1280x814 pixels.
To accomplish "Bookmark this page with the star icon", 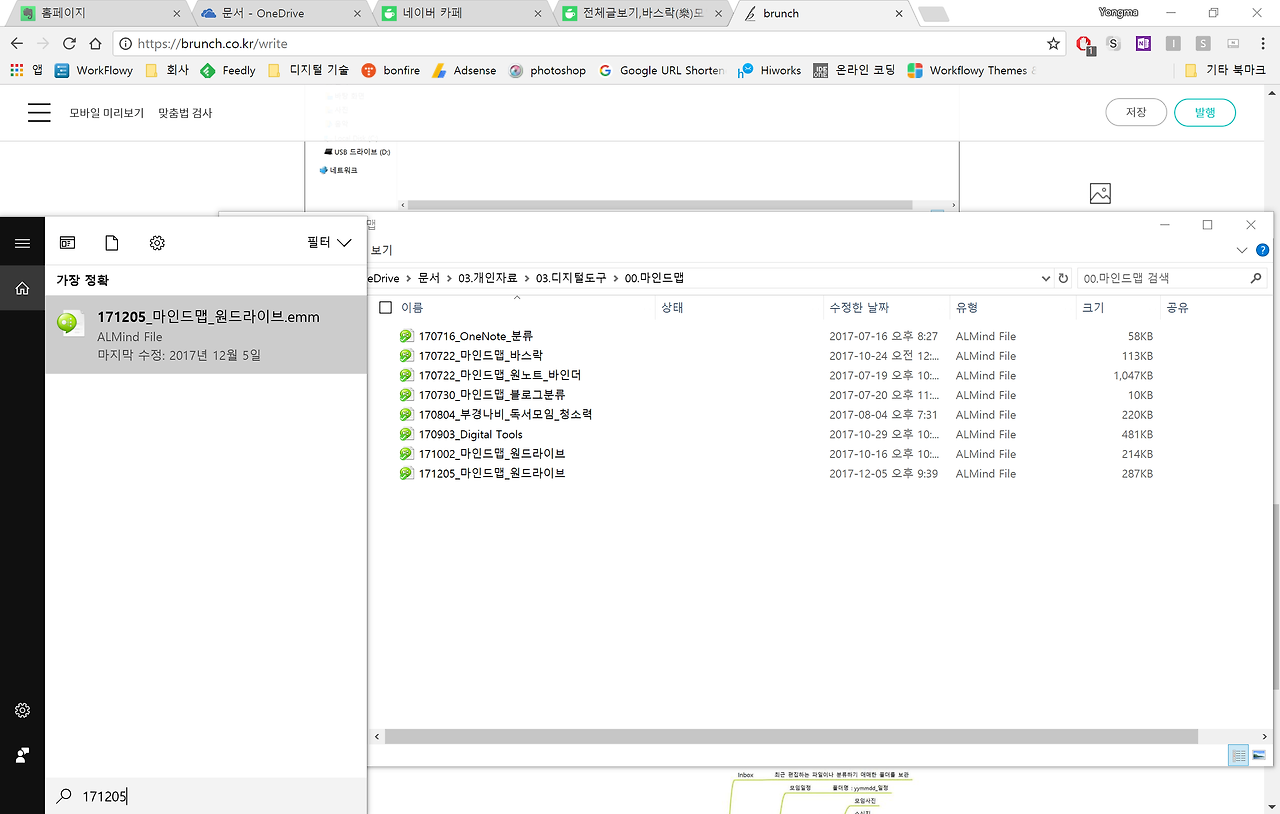I will pos(1053,44).
